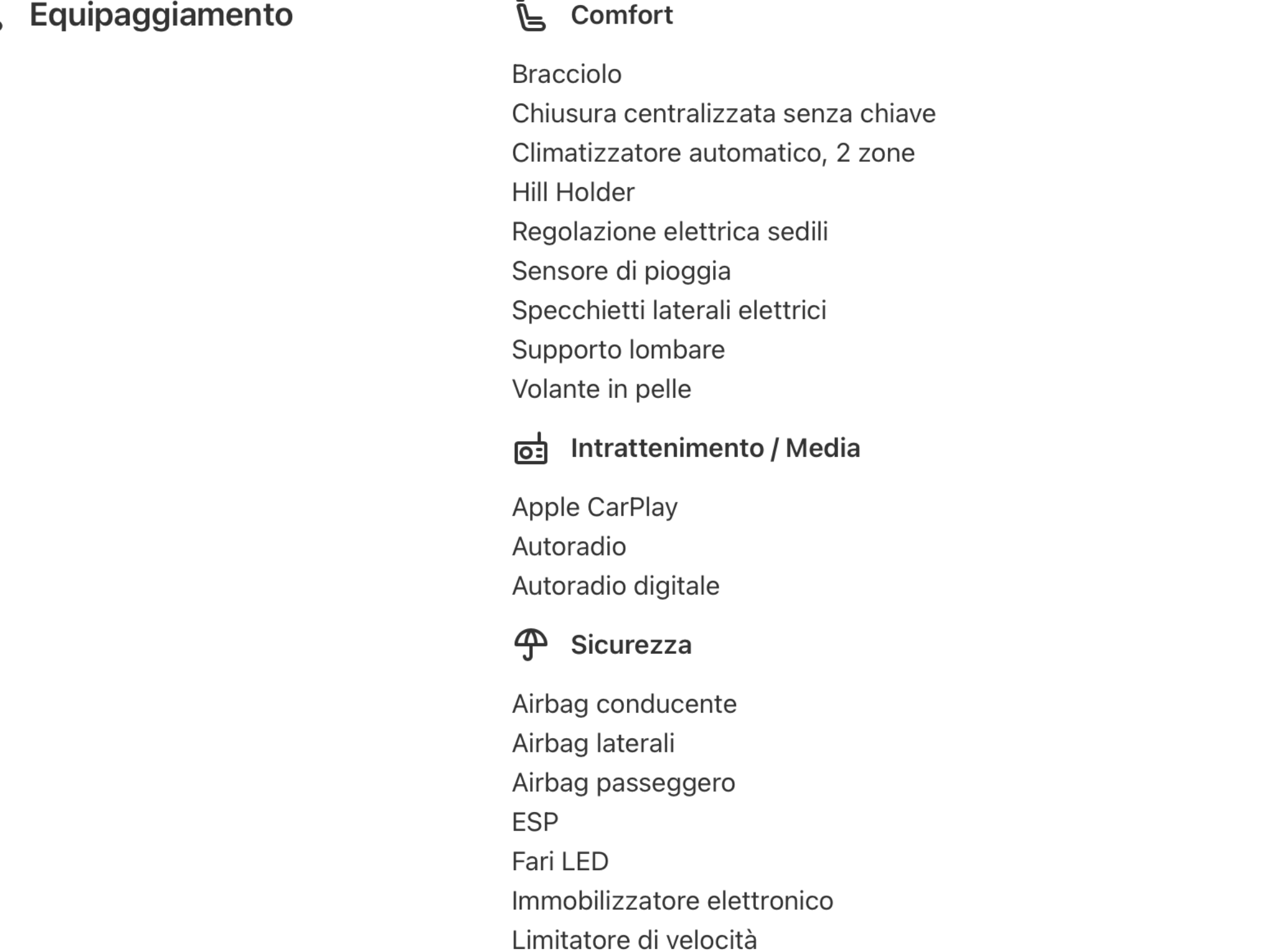Select the Hill Holder feature
Image resolution: width=1270 pixels, height=952 pixels.
[x=573, y=193]
